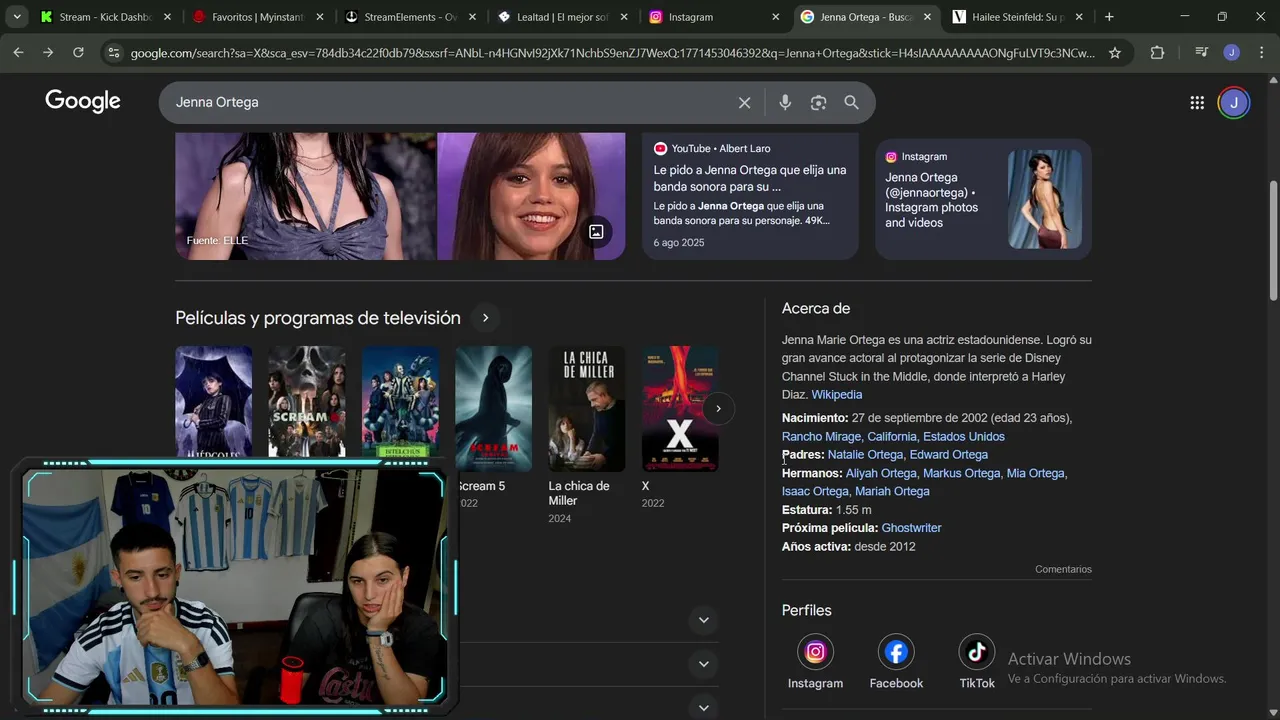This screenshot has width=1280, height=720.
Task: Open the Scream movie poster
Action: [307, 402]
